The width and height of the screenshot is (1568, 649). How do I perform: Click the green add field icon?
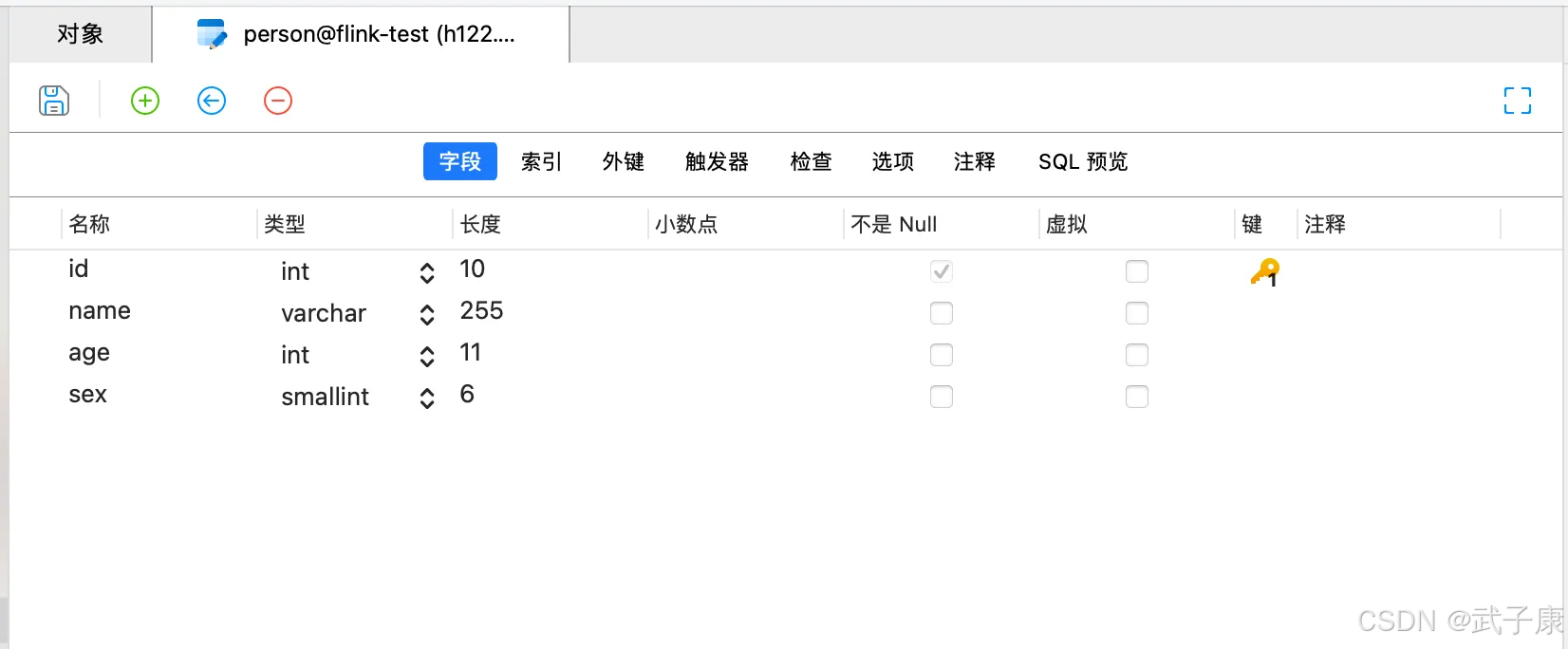[x=145, y=101]
